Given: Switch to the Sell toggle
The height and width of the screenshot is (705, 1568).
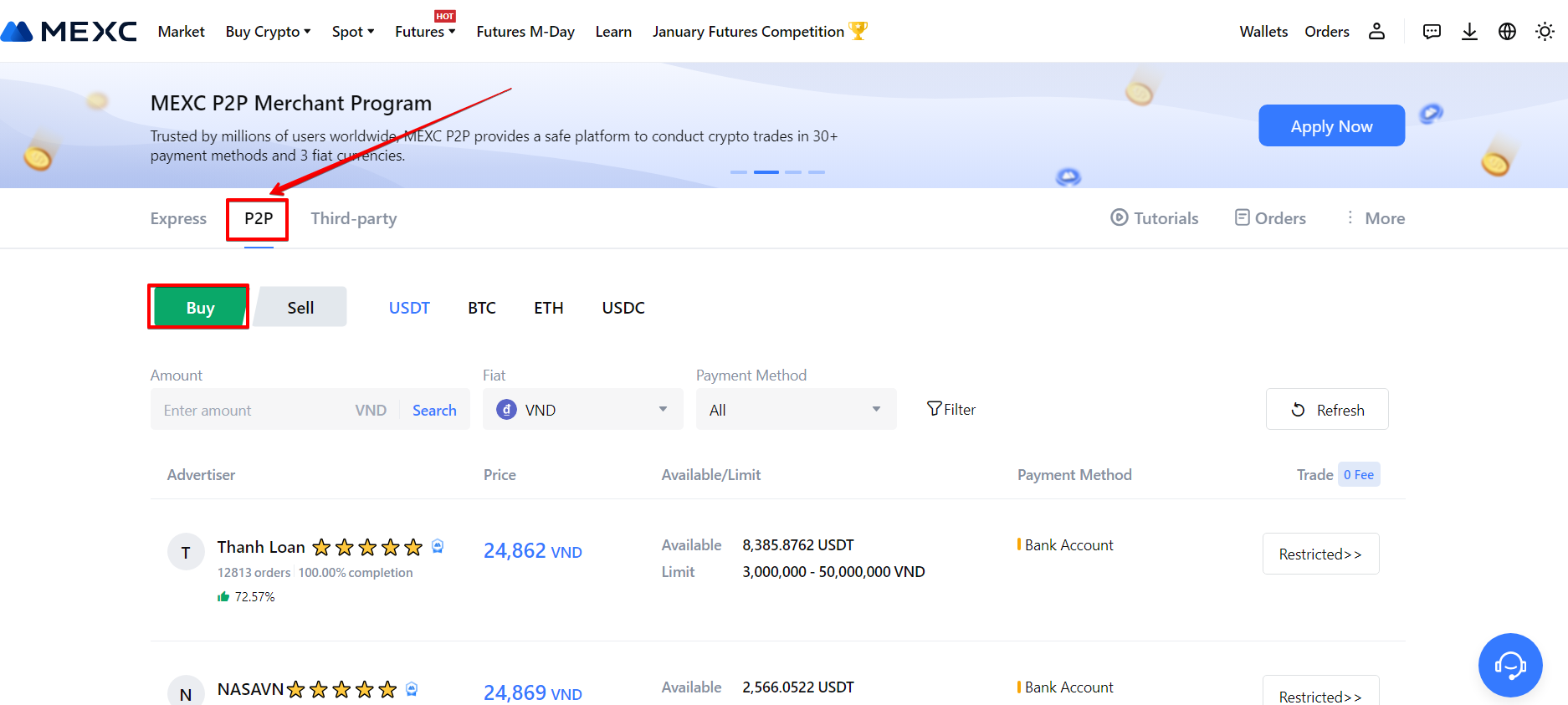Looking at the screenshot, I should coord(300,307).
